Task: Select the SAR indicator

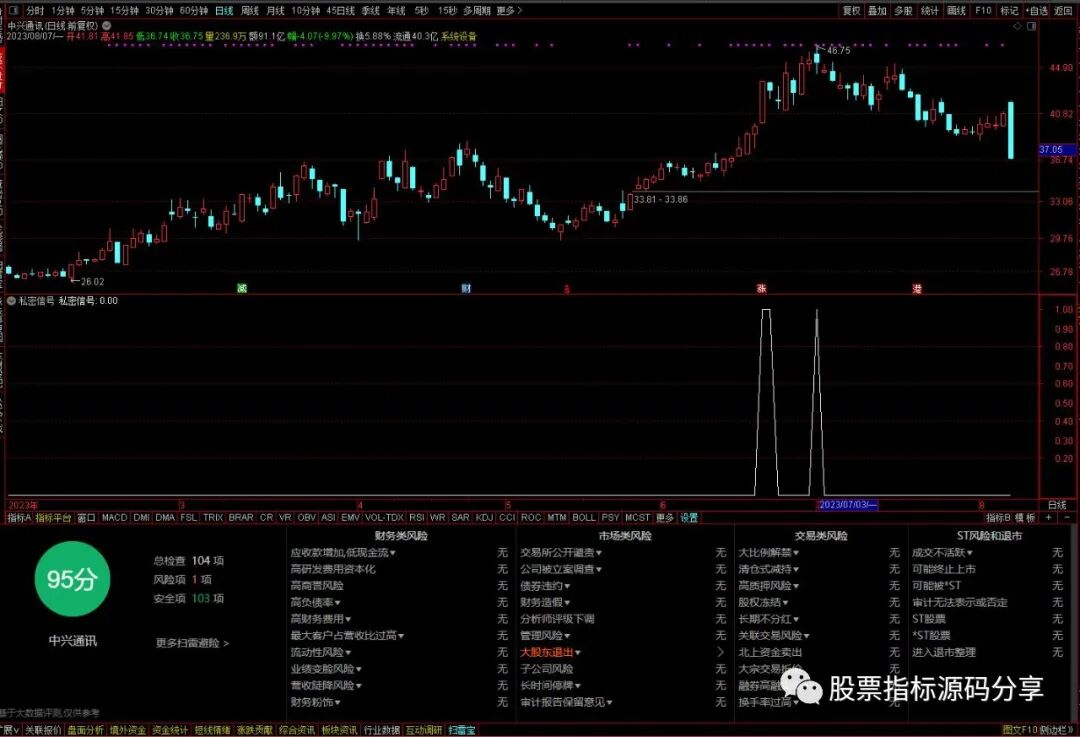Action: tap(460, 517)
